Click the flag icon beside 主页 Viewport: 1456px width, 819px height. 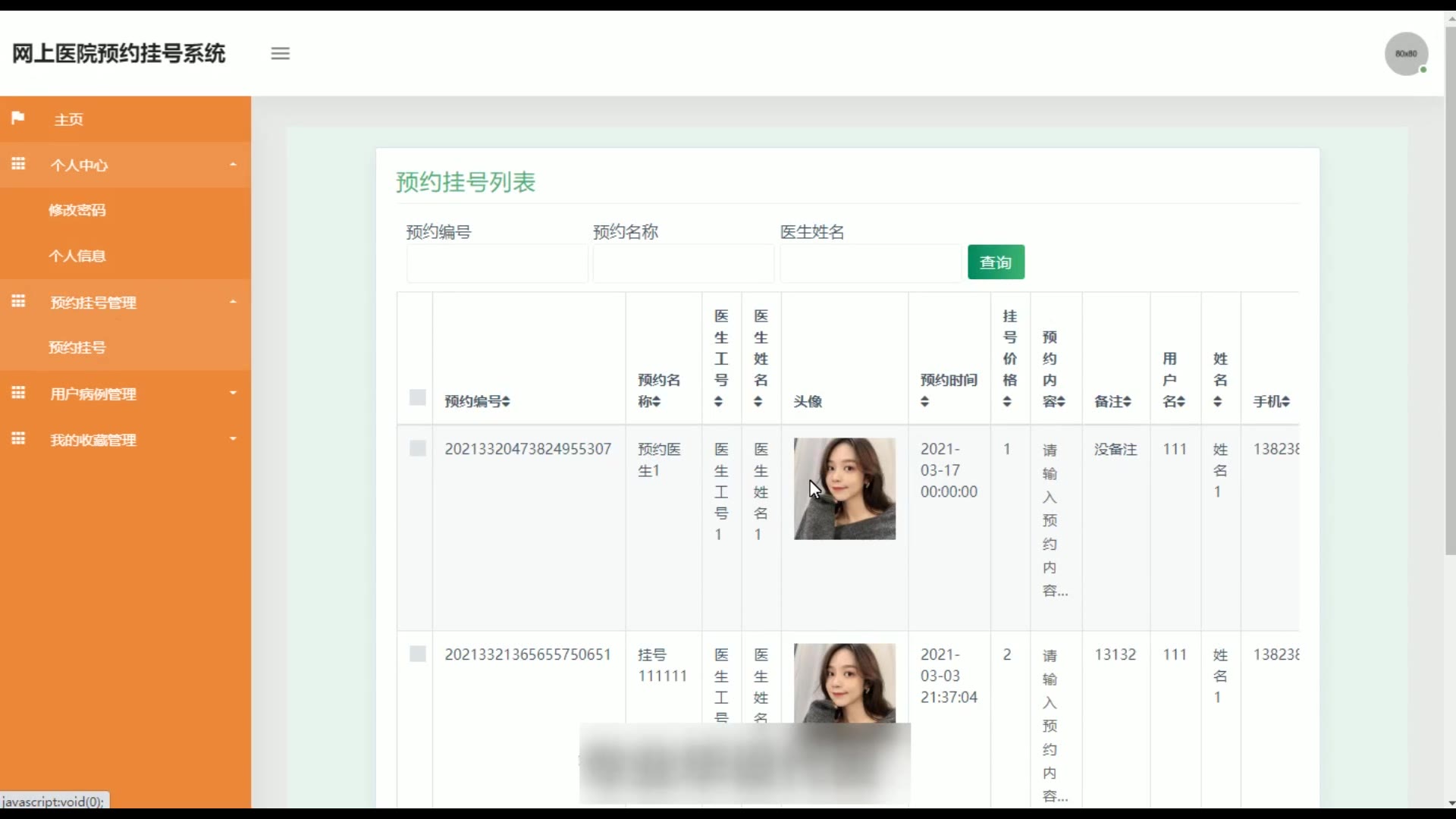tap(18, 118)
